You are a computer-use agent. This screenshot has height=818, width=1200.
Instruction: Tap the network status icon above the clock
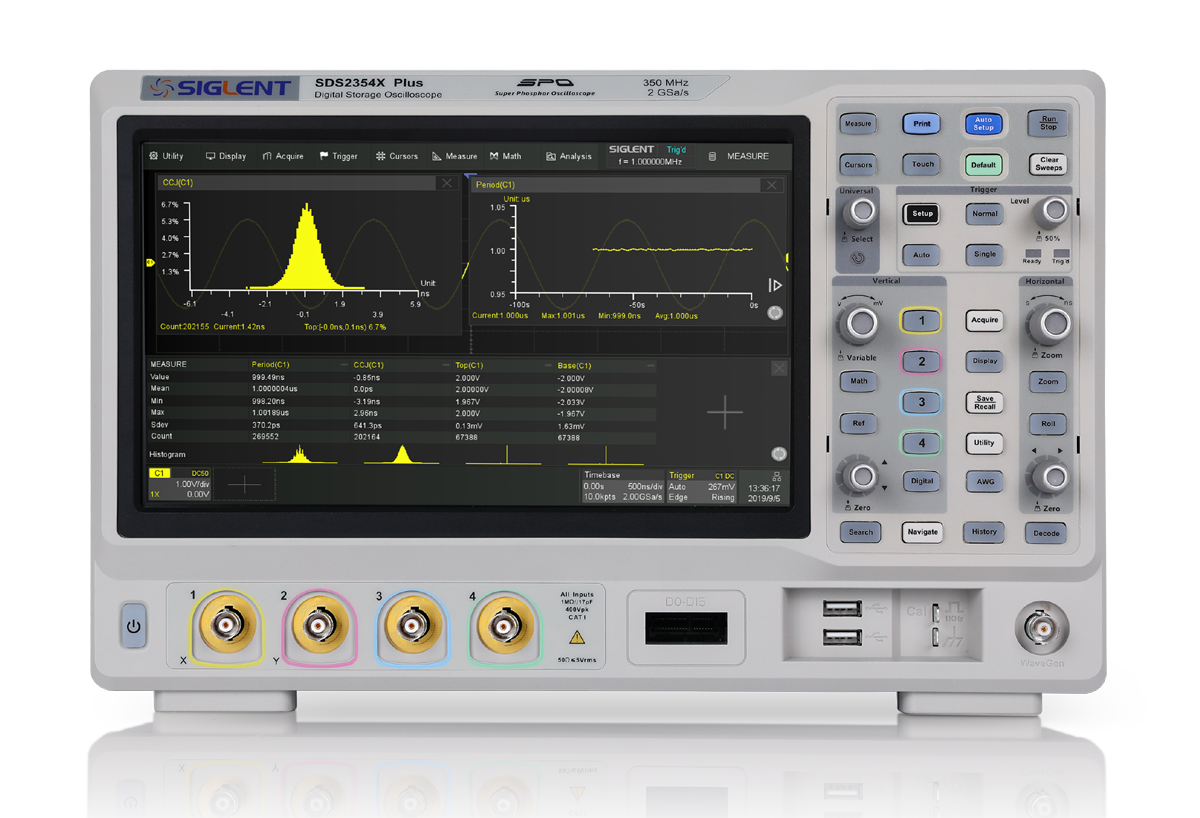[x=775, y=475]
